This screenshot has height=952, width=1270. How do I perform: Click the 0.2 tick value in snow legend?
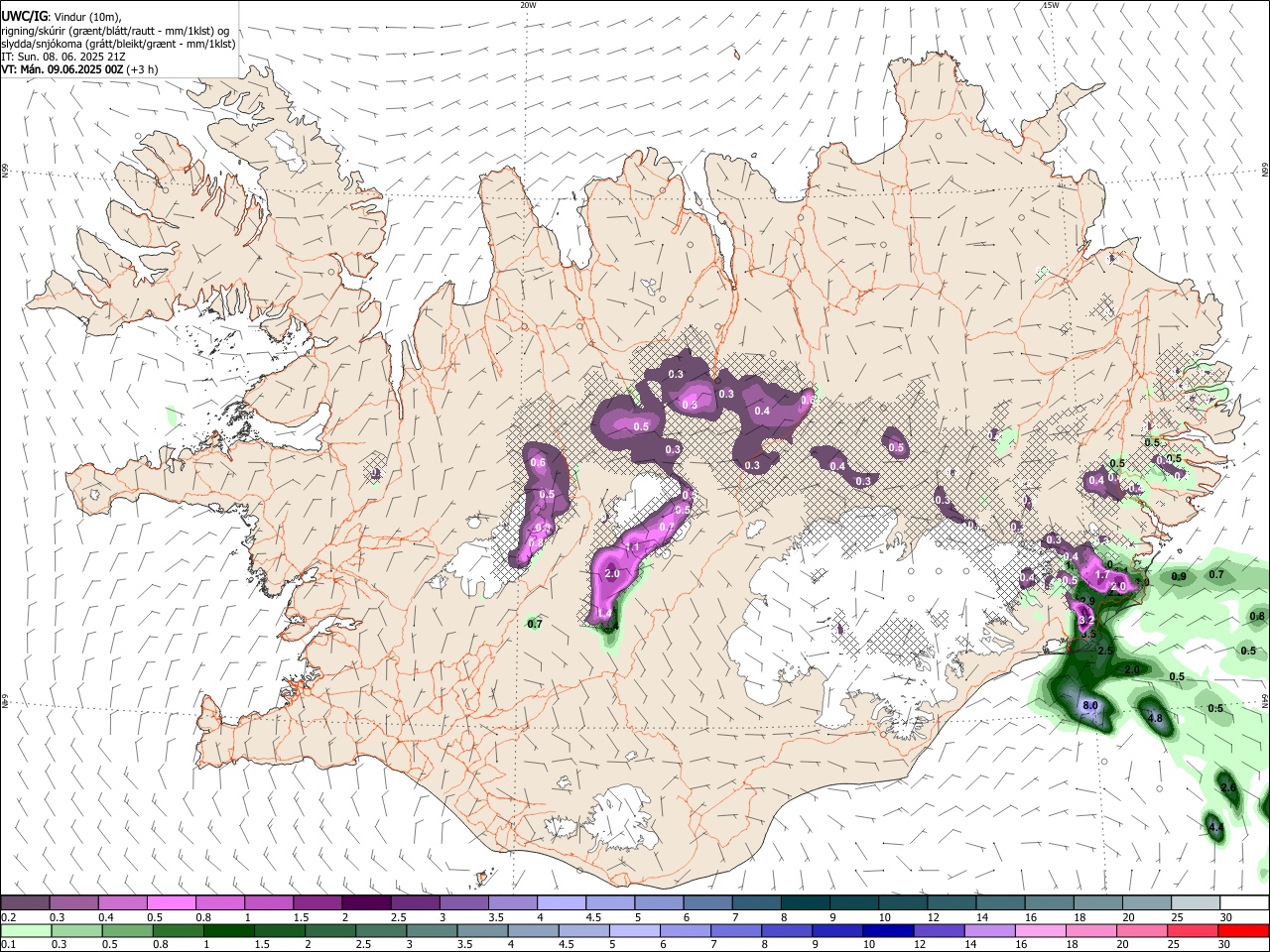[x=7, y=917]
